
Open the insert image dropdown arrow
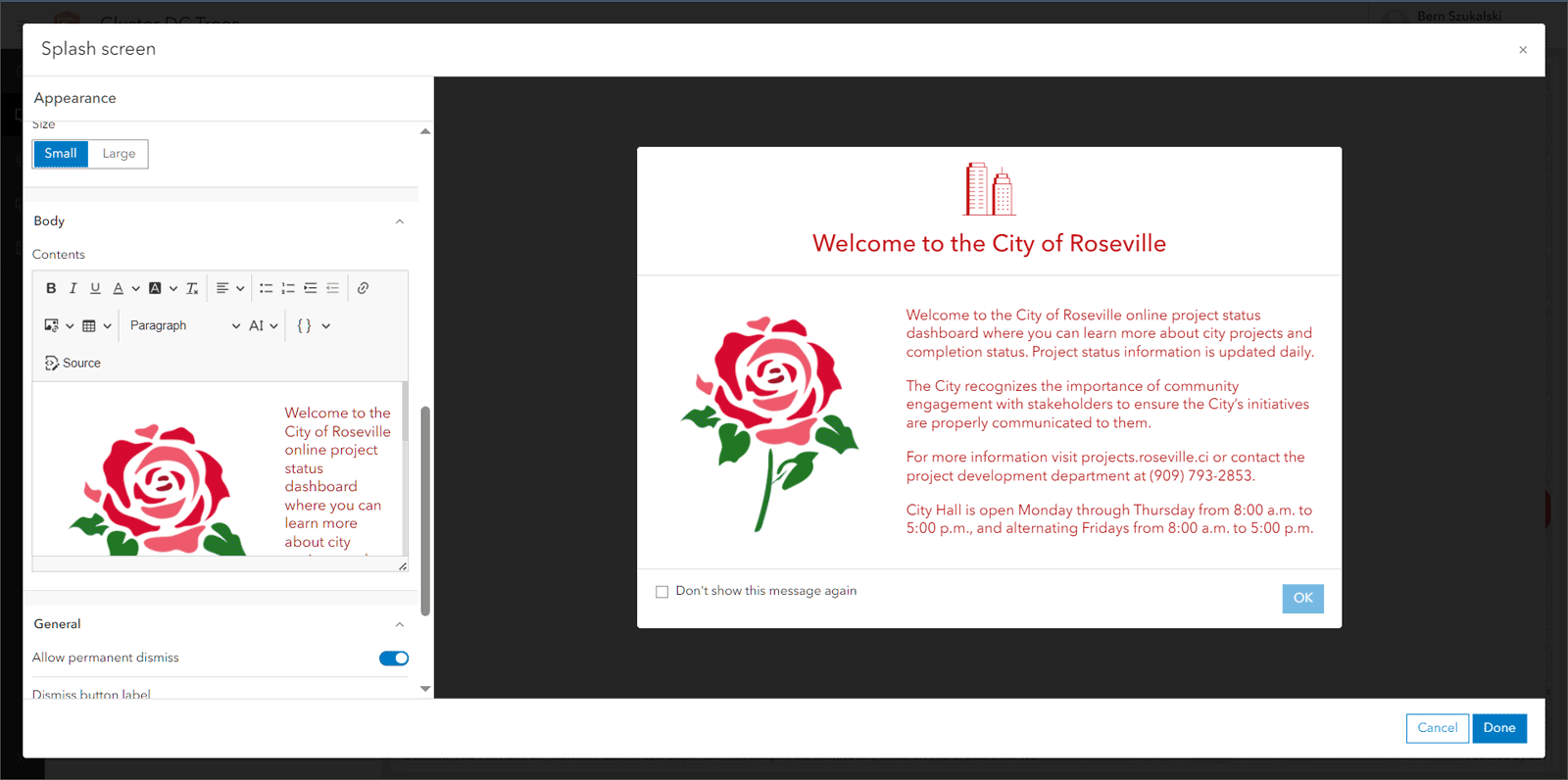(70, 325)
